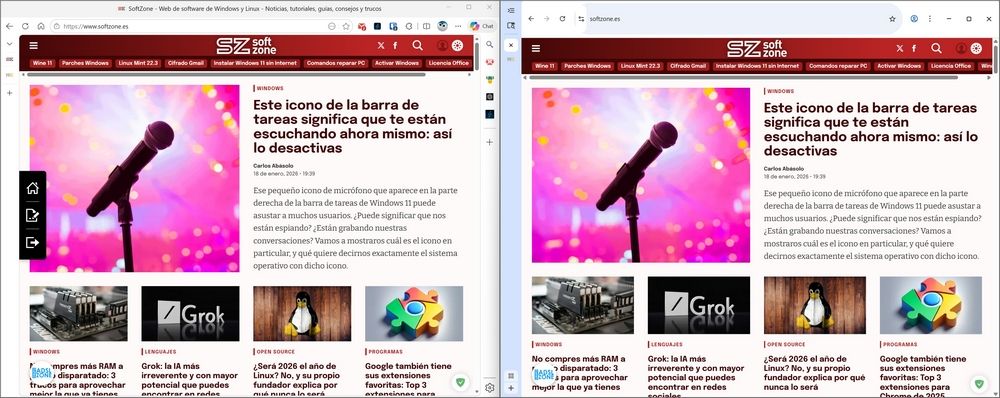Open the SoftZone logo in the Chrome window
Screen dimensions: 1000x398
[x=757, y=48]
